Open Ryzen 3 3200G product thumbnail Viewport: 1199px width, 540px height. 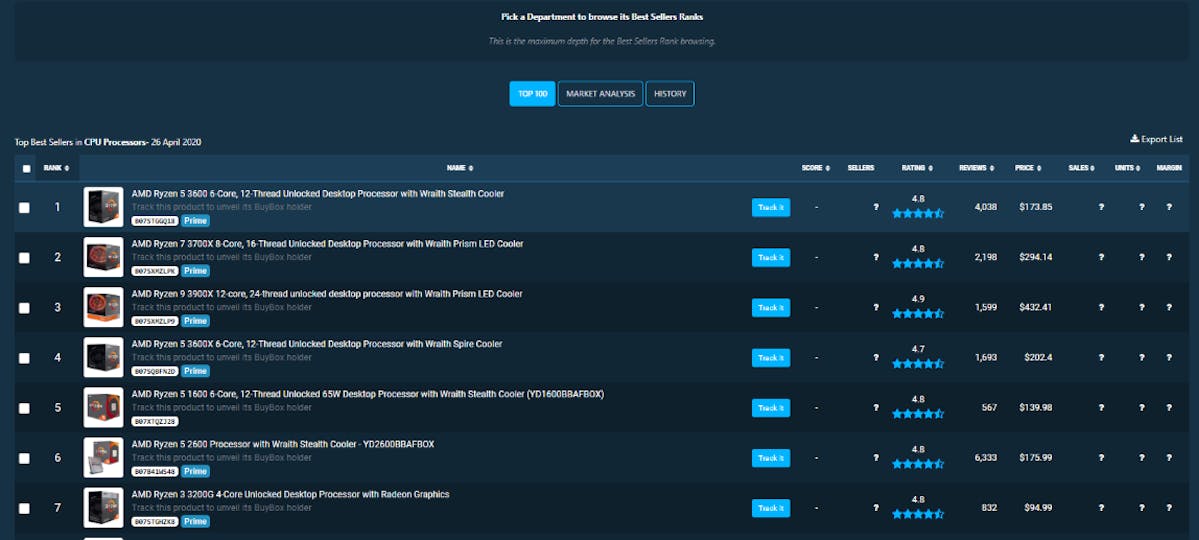click(103, 508)
